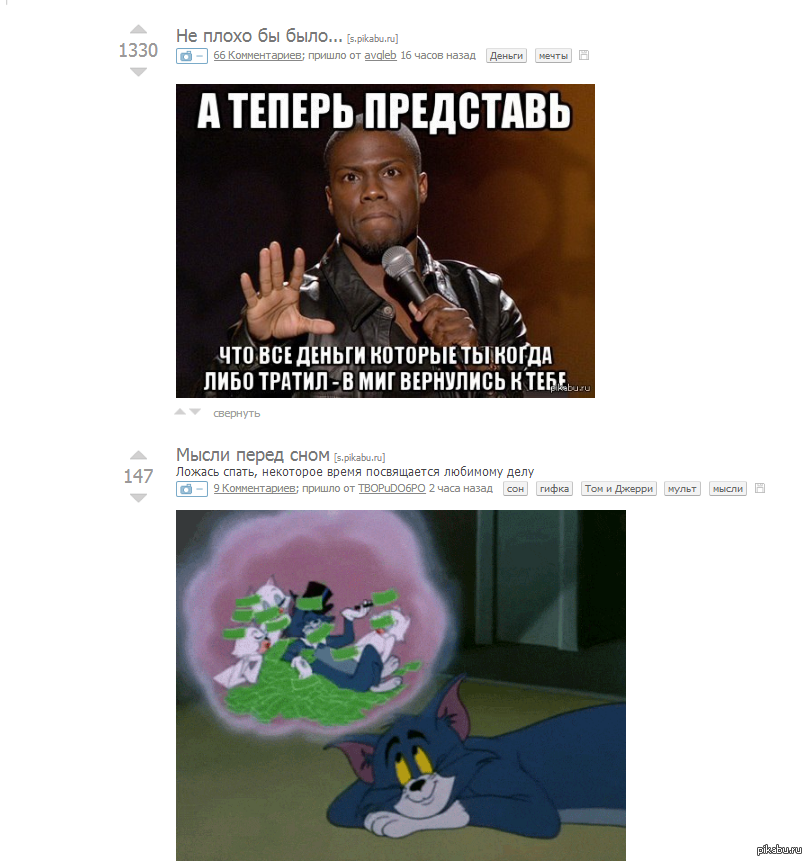Open the 'Мысли перед сном' post title
The image size is (807, 861).
click(x=253, y=455)
